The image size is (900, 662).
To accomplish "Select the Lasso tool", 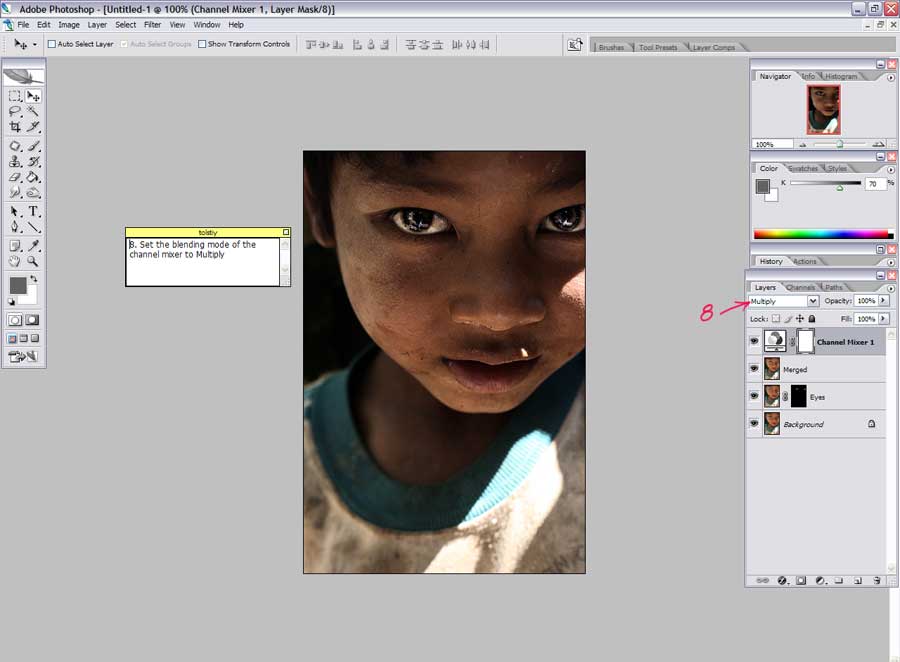I will click(x=15, y=112).
